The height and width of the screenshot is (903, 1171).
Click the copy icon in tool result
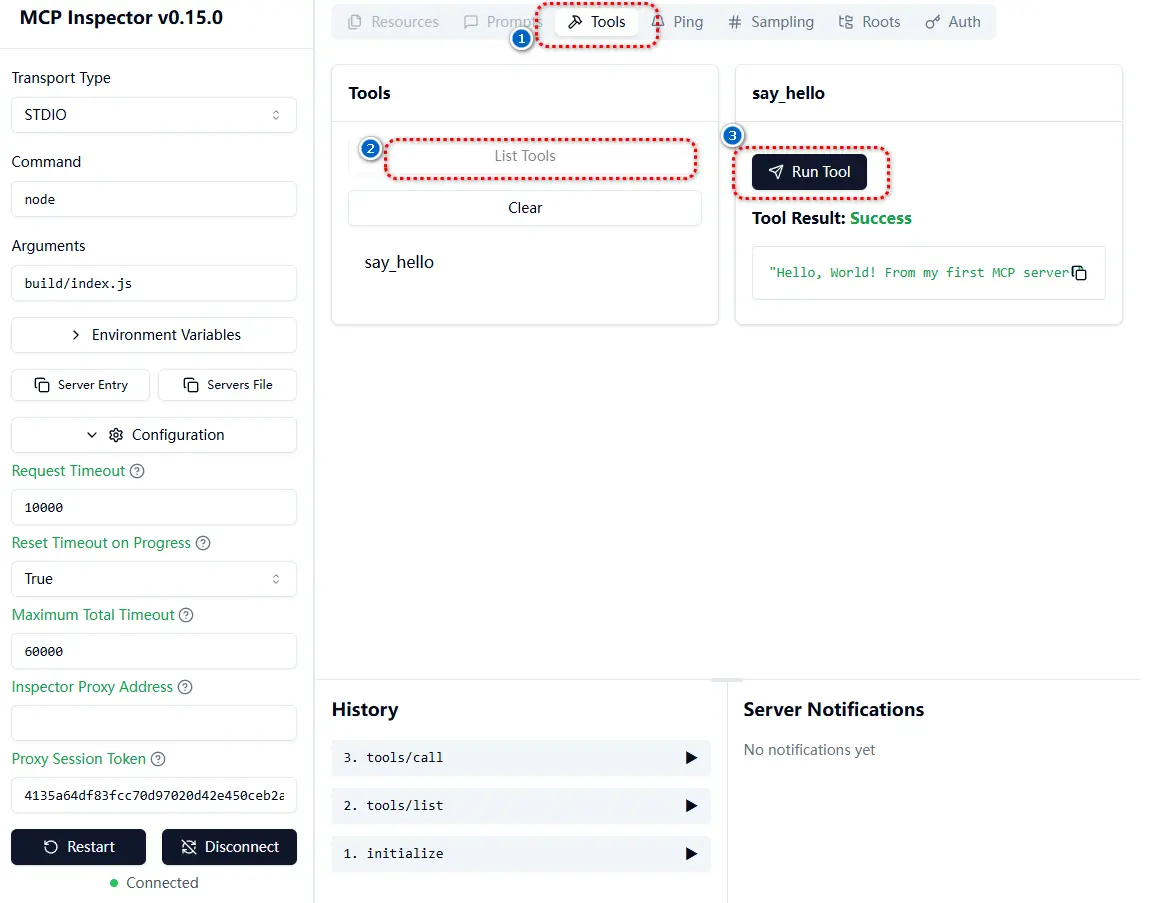[x=1080, y=273]
